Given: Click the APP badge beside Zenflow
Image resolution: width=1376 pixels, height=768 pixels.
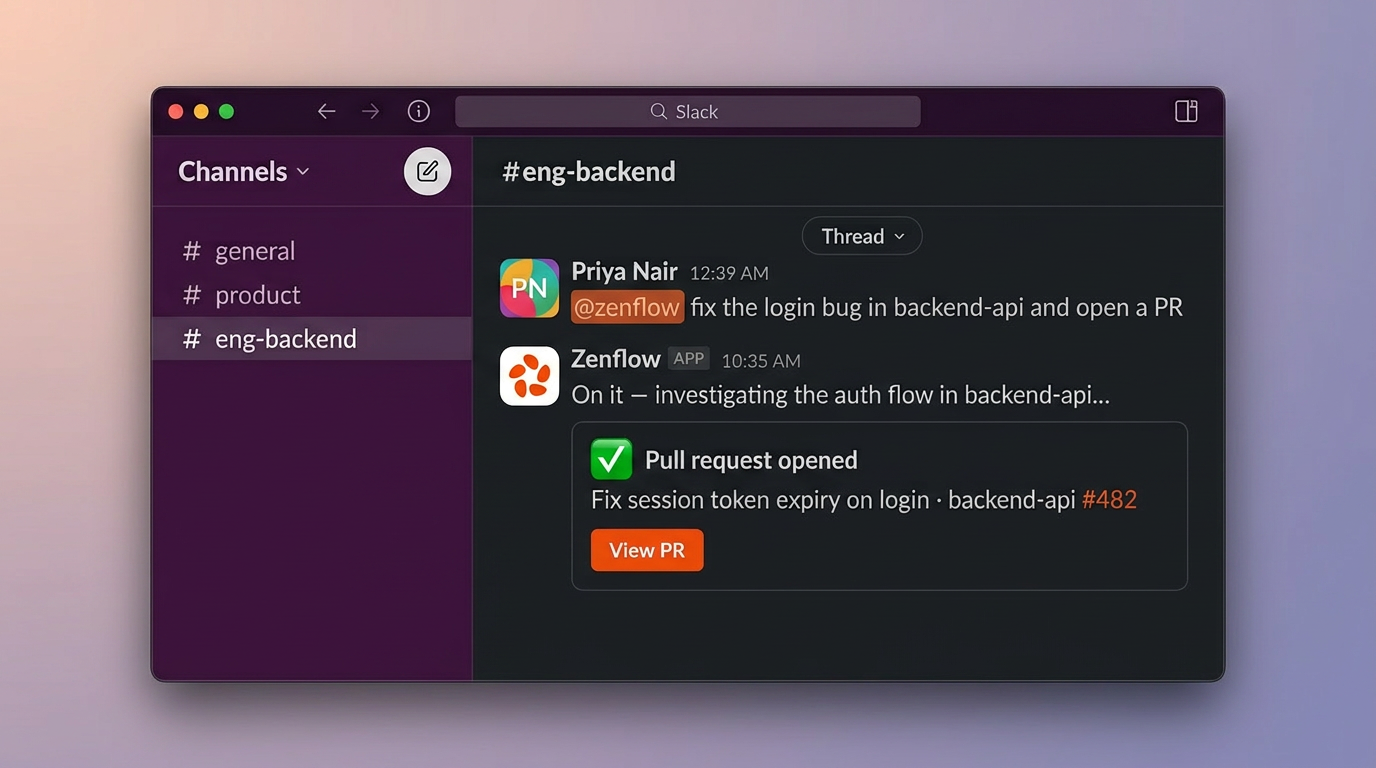Looking at the screenshot, I should click(x=689, y=359).
